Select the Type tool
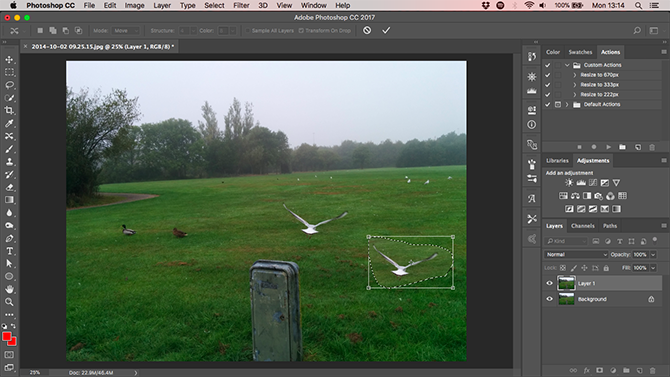The image size is (670, 377). coord(9,251)
